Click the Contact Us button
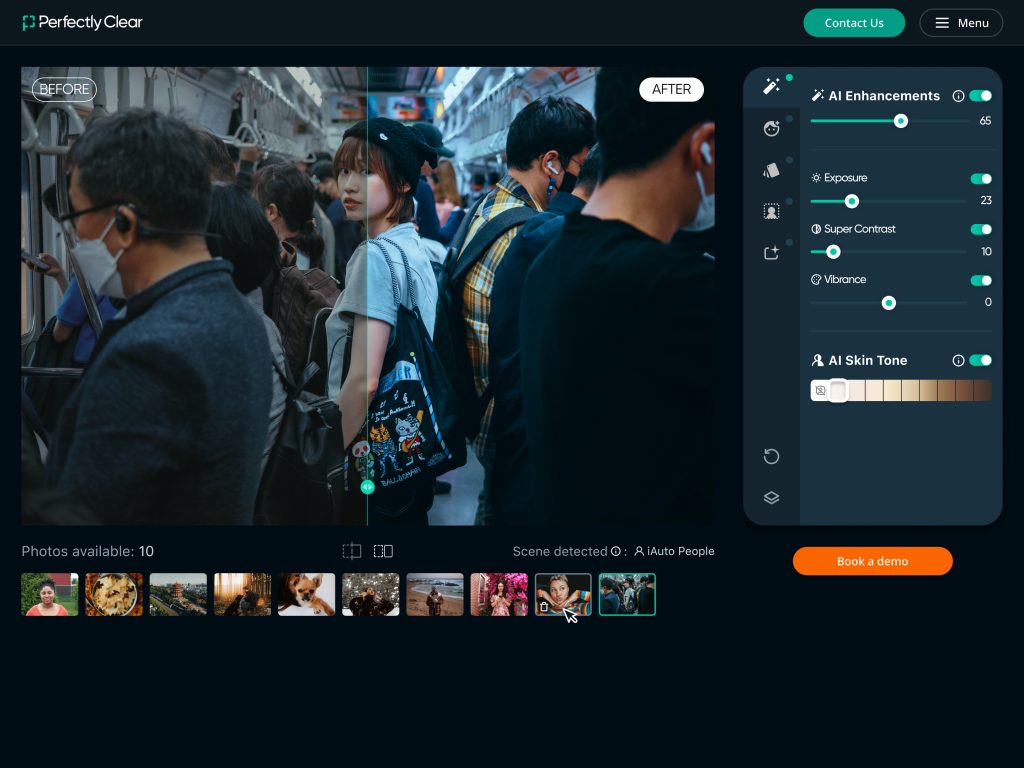Viewport: 1024px width, 768px height. [x=854, y=23]
